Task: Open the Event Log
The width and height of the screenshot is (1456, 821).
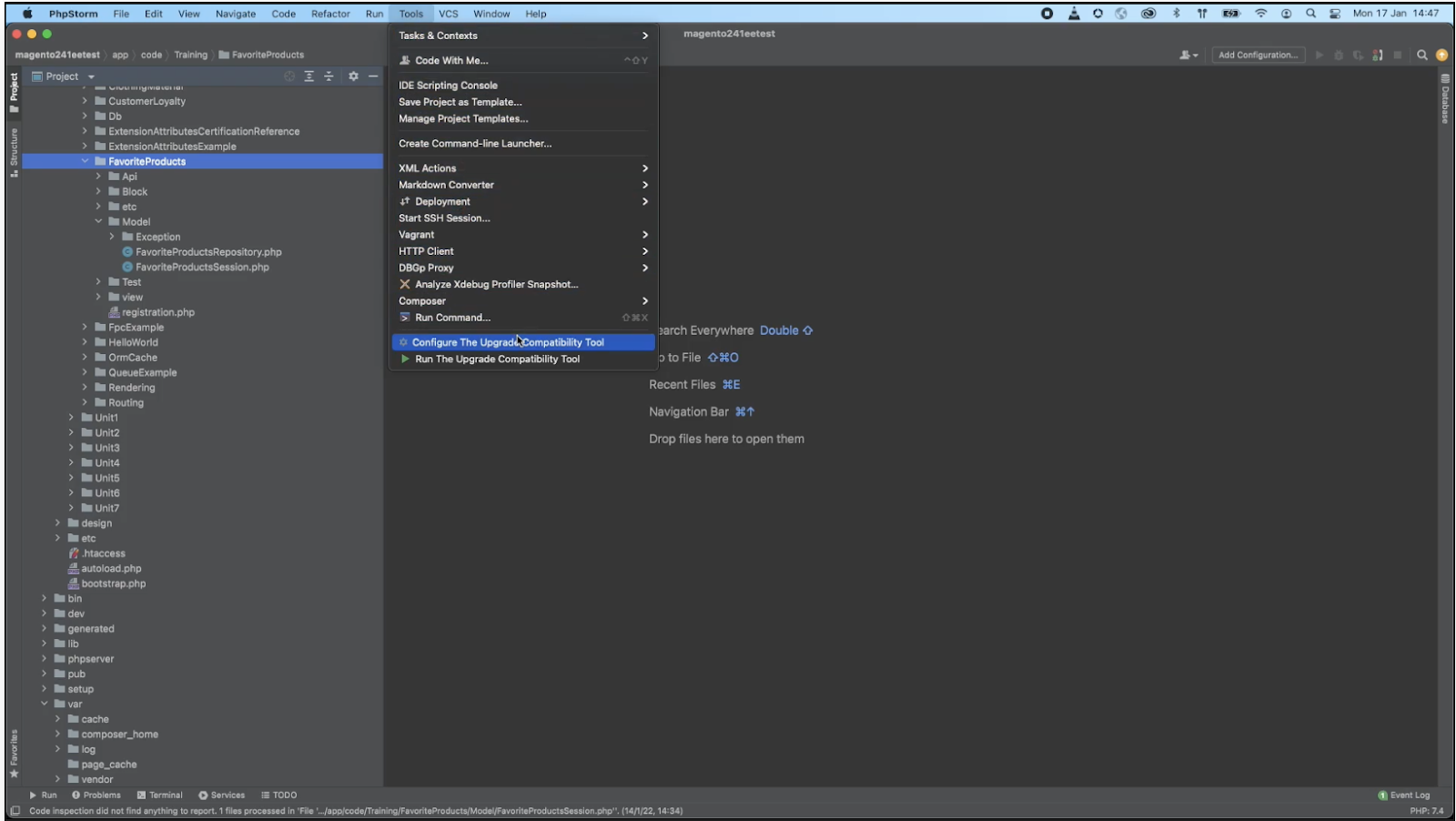Action: point(1404,796)
